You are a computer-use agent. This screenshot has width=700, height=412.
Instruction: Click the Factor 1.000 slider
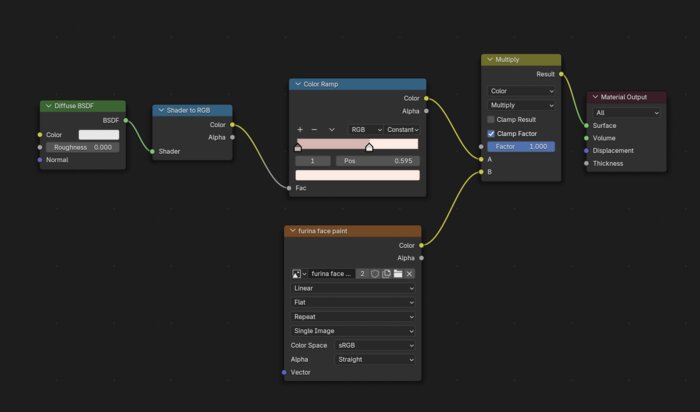click(x=521, y=146)
